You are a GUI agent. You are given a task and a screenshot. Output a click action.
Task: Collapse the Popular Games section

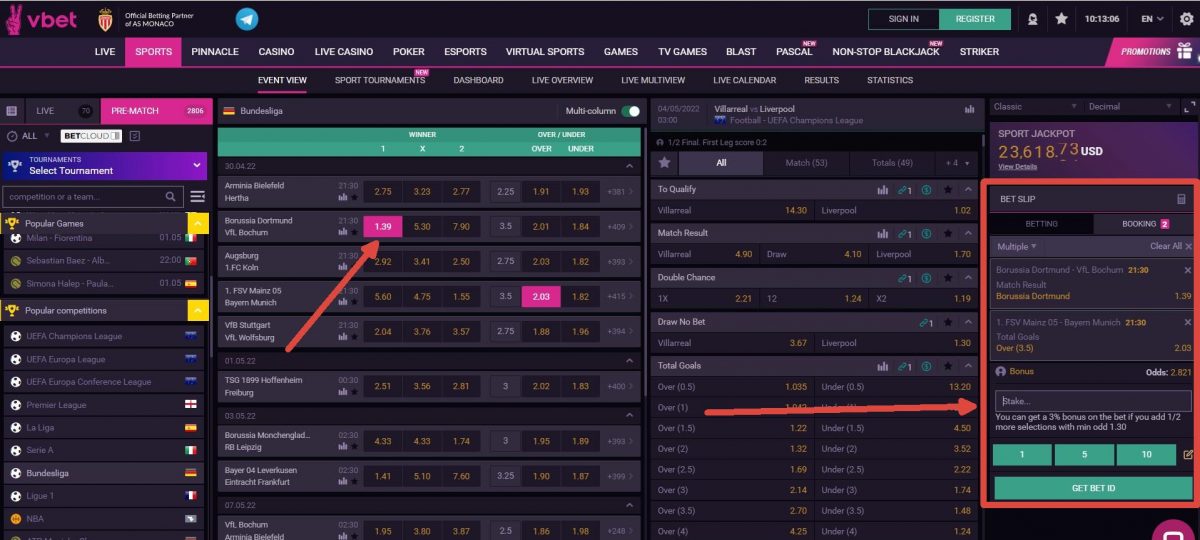click(x=198, y=223)
